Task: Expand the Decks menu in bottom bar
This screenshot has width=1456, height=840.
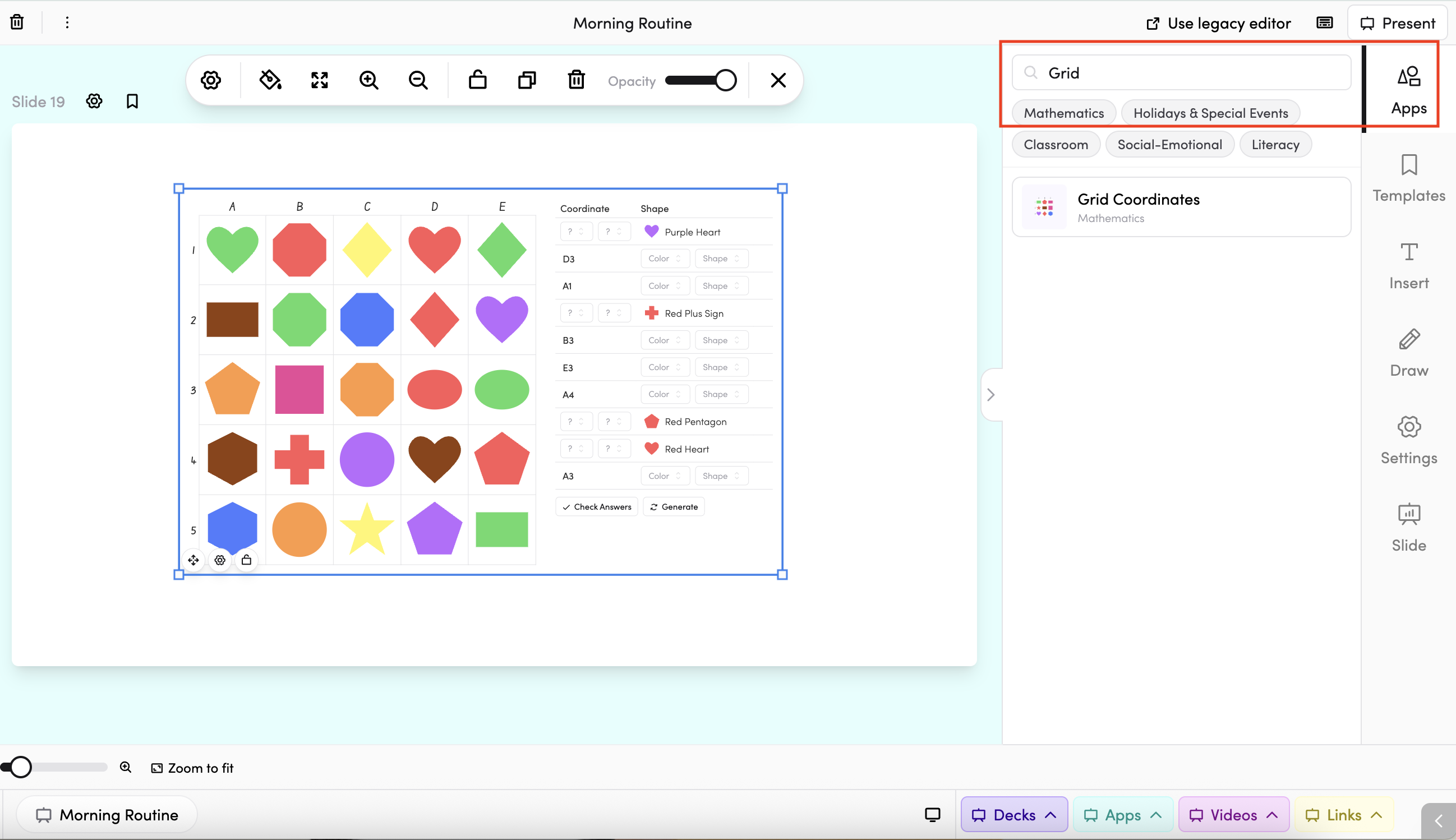Action: 1013,815
